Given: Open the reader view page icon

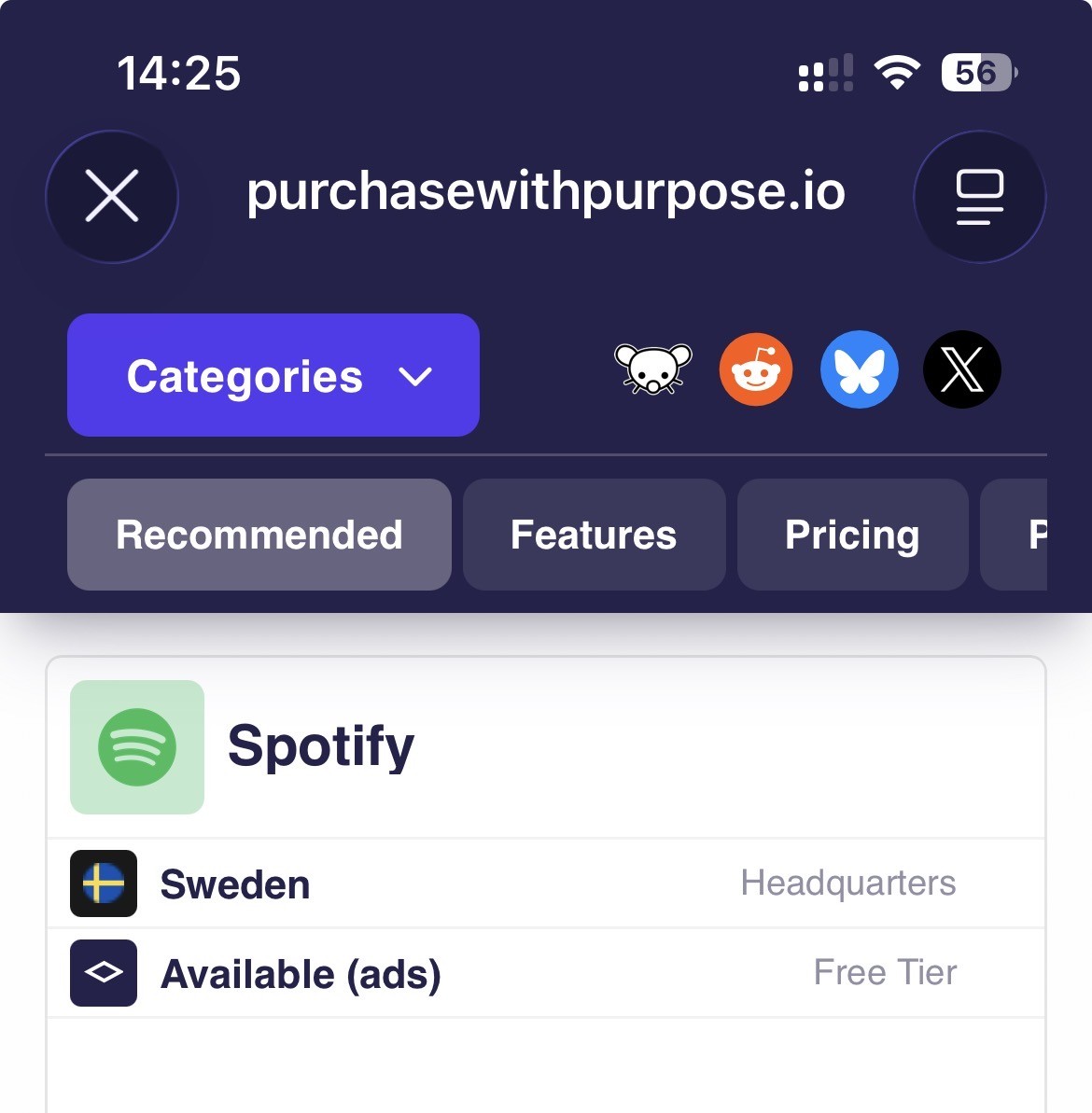Looking at the screenshot, I should tap(979, 196).
